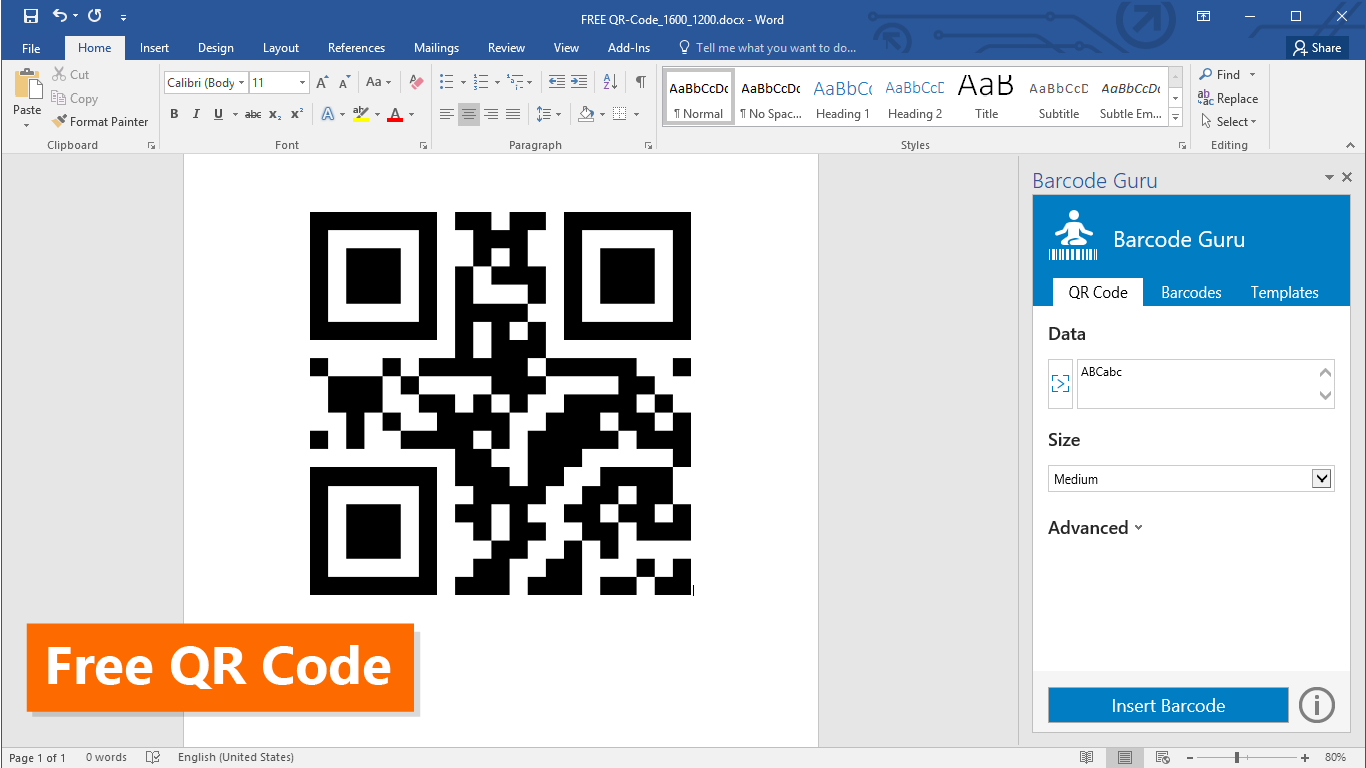Apply strikethrough formatting

pyautogui.click(x=252, y=114)
